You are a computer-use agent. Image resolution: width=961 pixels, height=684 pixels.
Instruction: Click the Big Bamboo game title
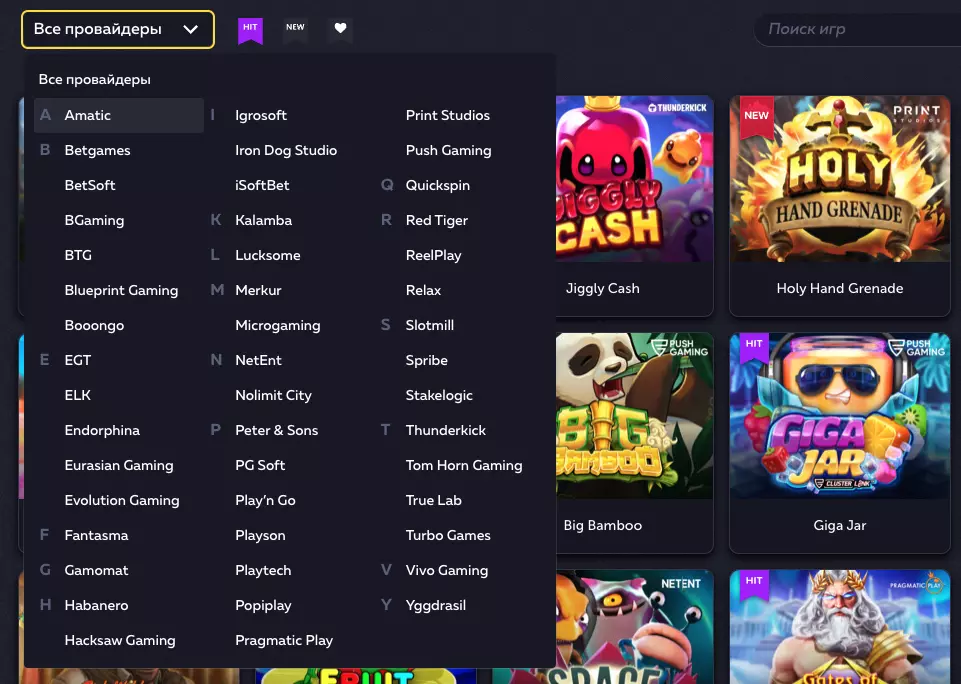pos(602,525)
